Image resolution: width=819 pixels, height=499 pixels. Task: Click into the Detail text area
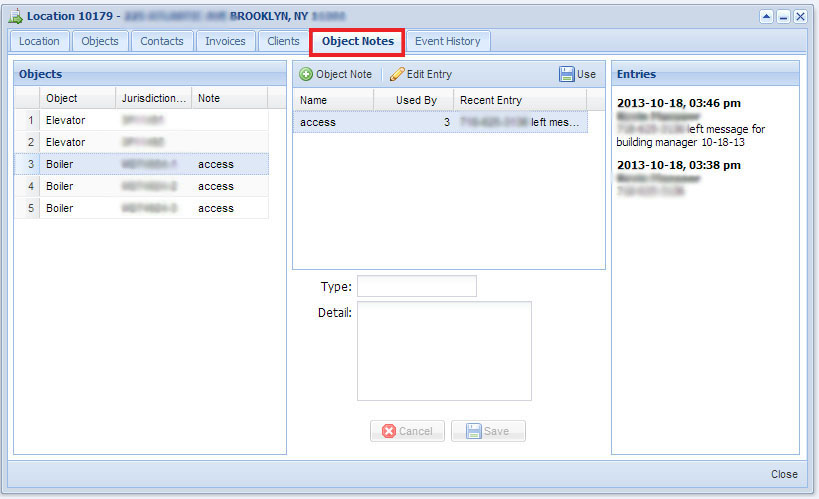tap(444, 351)
